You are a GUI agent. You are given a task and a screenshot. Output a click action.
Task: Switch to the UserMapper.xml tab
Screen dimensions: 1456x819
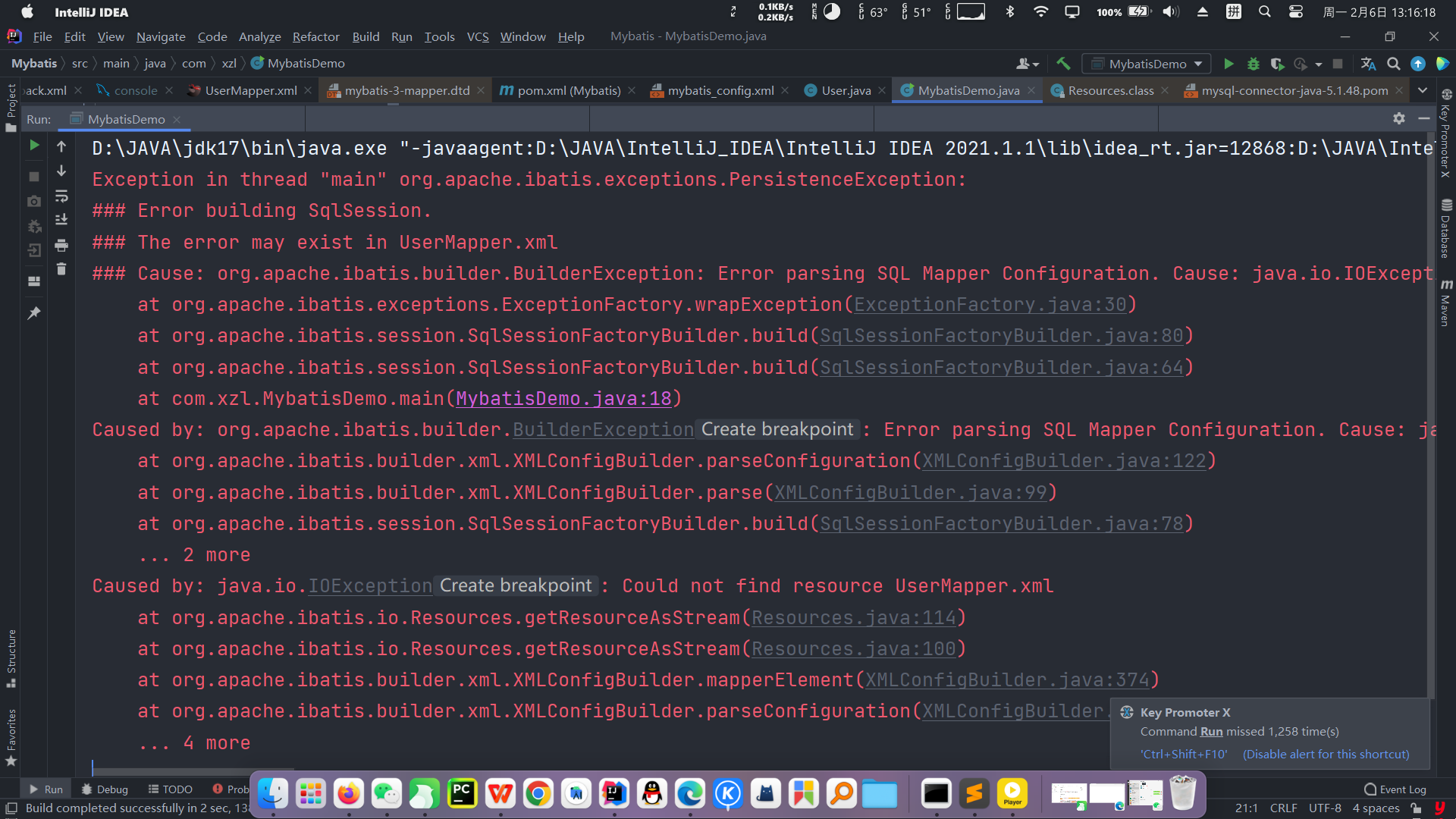pos(250,90)
